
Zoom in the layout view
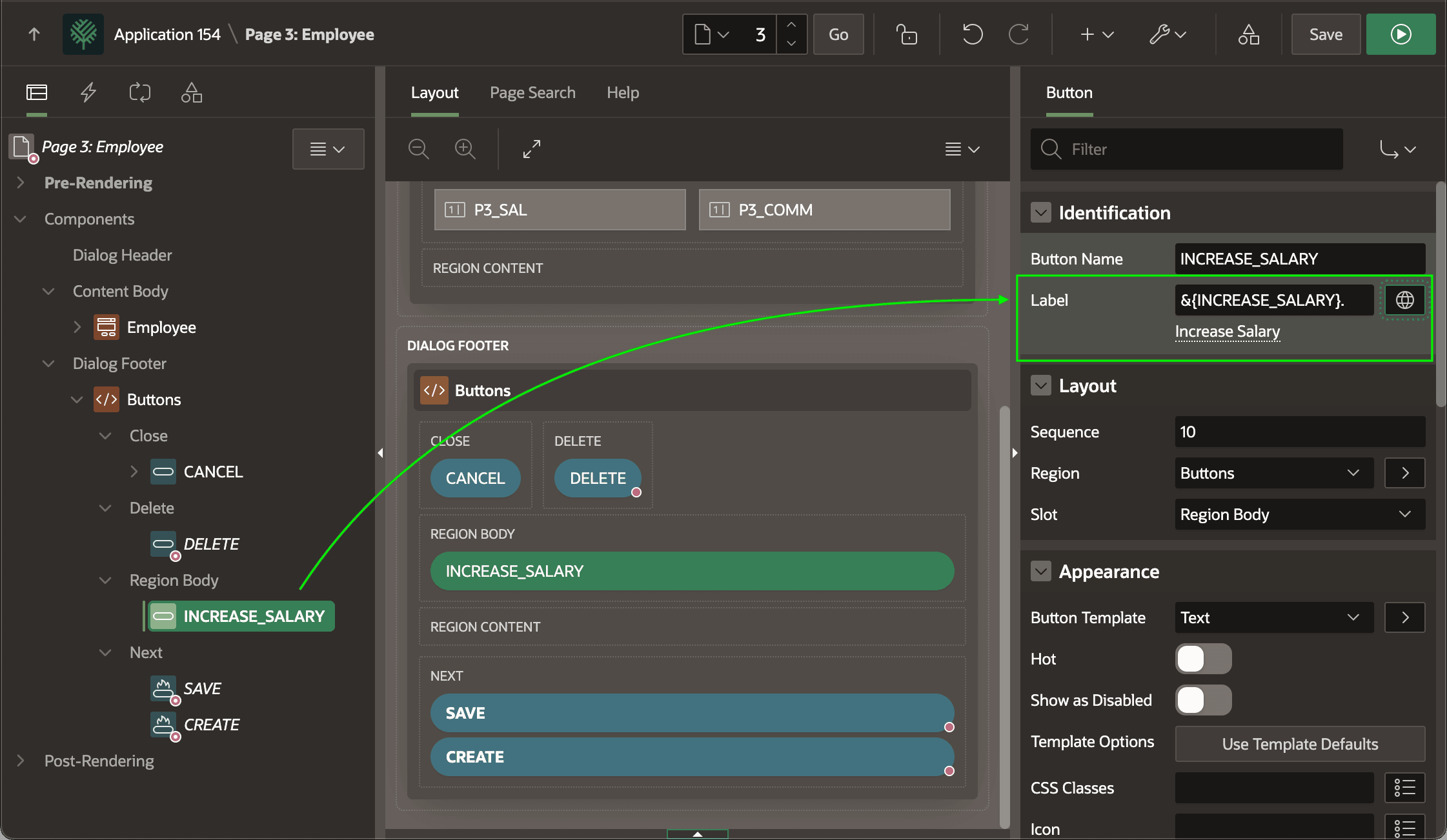point(465,149)
